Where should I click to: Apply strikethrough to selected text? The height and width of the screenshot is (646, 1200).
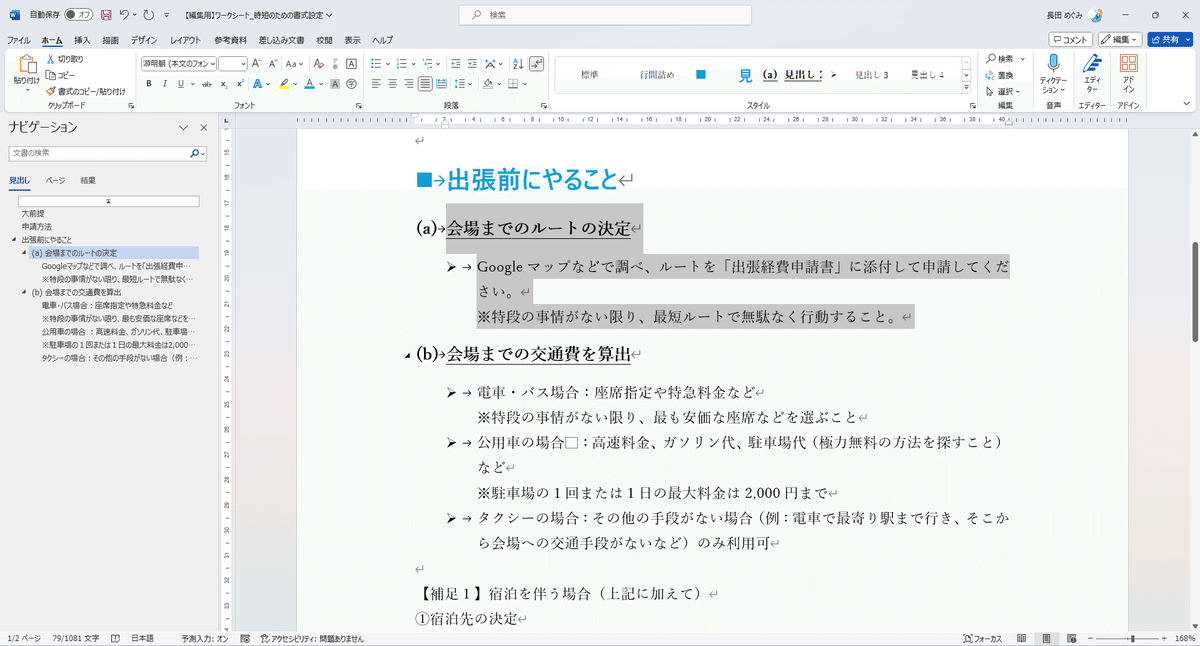coord(206,84)
